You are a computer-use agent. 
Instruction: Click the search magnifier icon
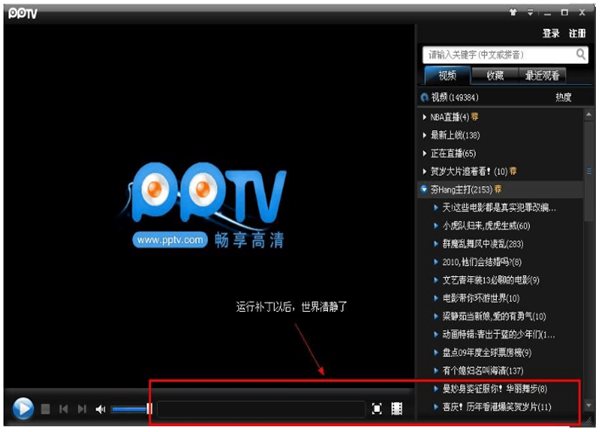point(581,54)
